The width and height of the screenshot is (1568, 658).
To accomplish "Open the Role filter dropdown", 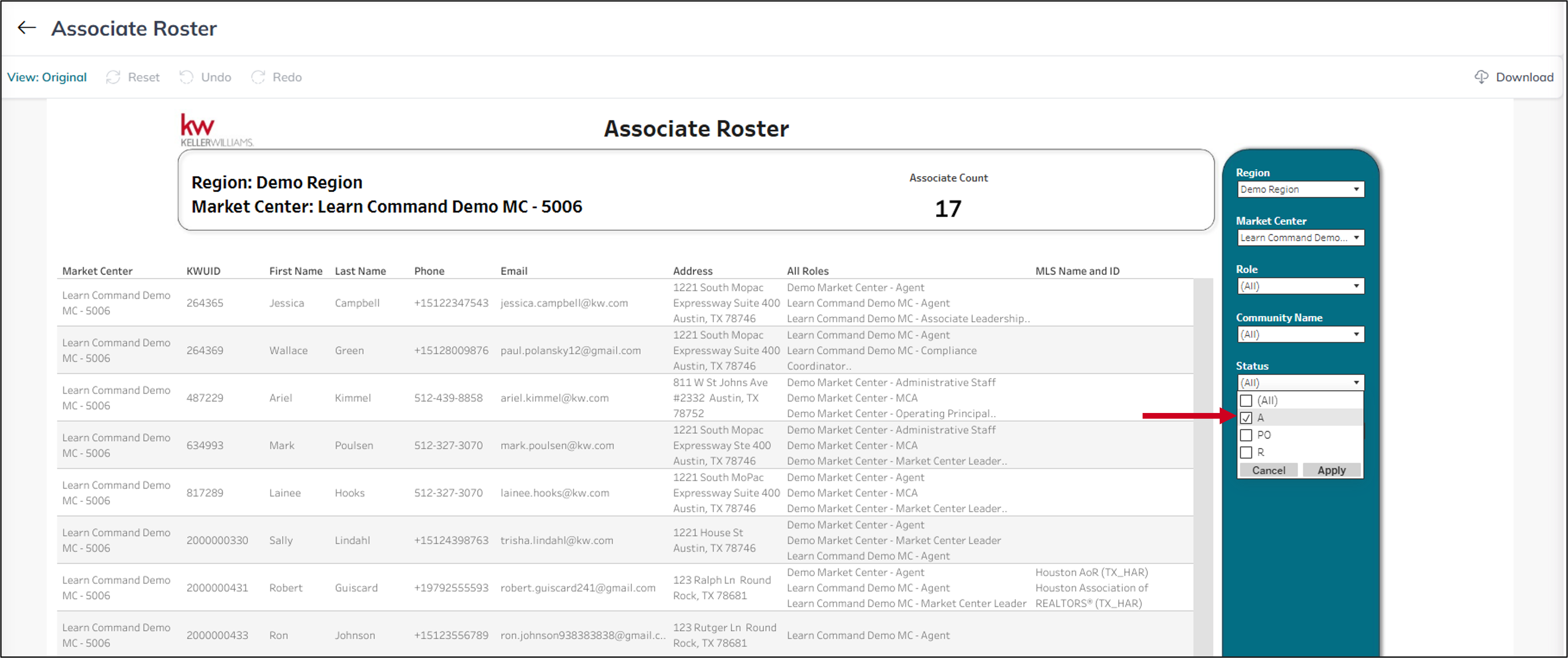I will (1300, 286).
